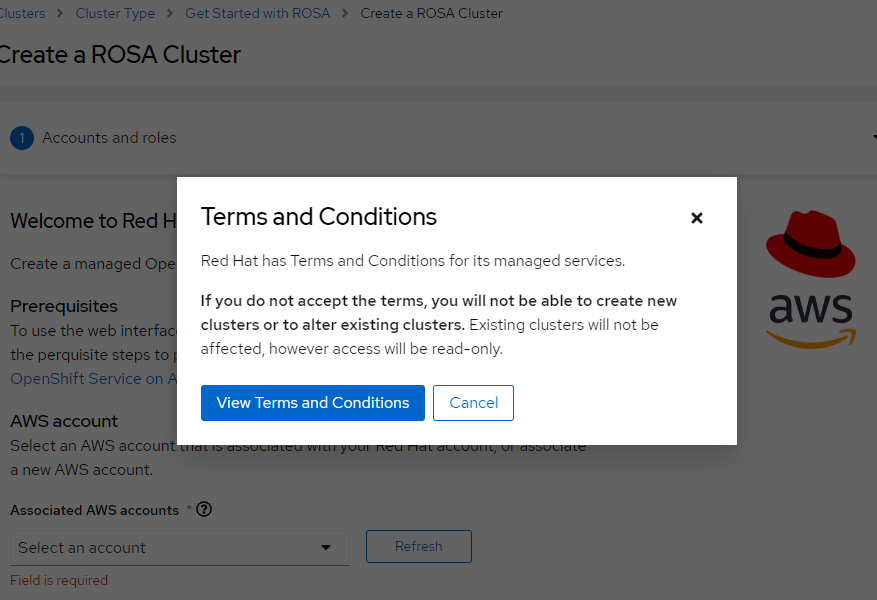Cancel the Terms and Conditions prompt

pyautogui.click(x=473, y=403)
